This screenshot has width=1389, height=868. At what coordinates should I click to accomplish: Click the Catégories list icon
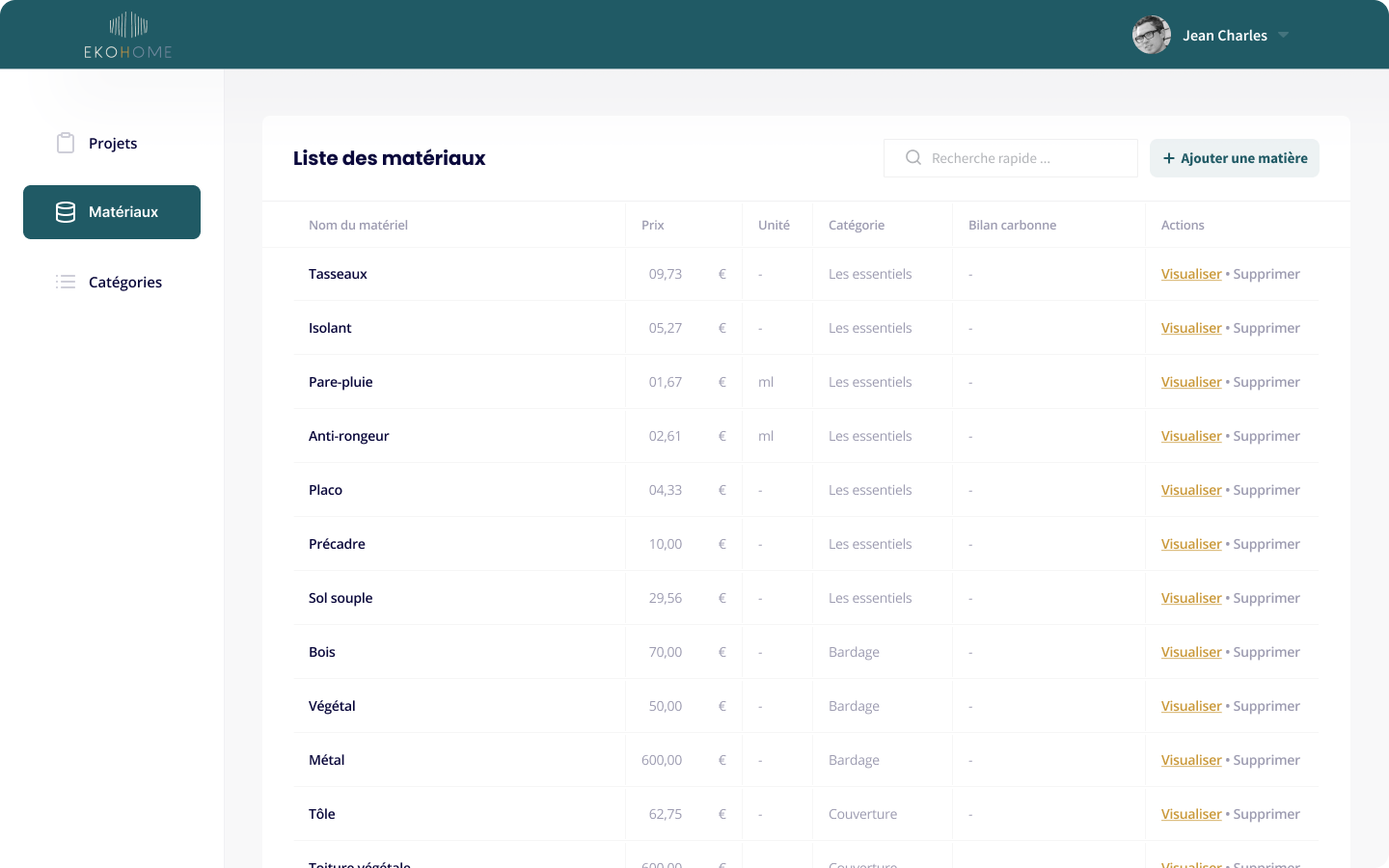click(66, 282)
